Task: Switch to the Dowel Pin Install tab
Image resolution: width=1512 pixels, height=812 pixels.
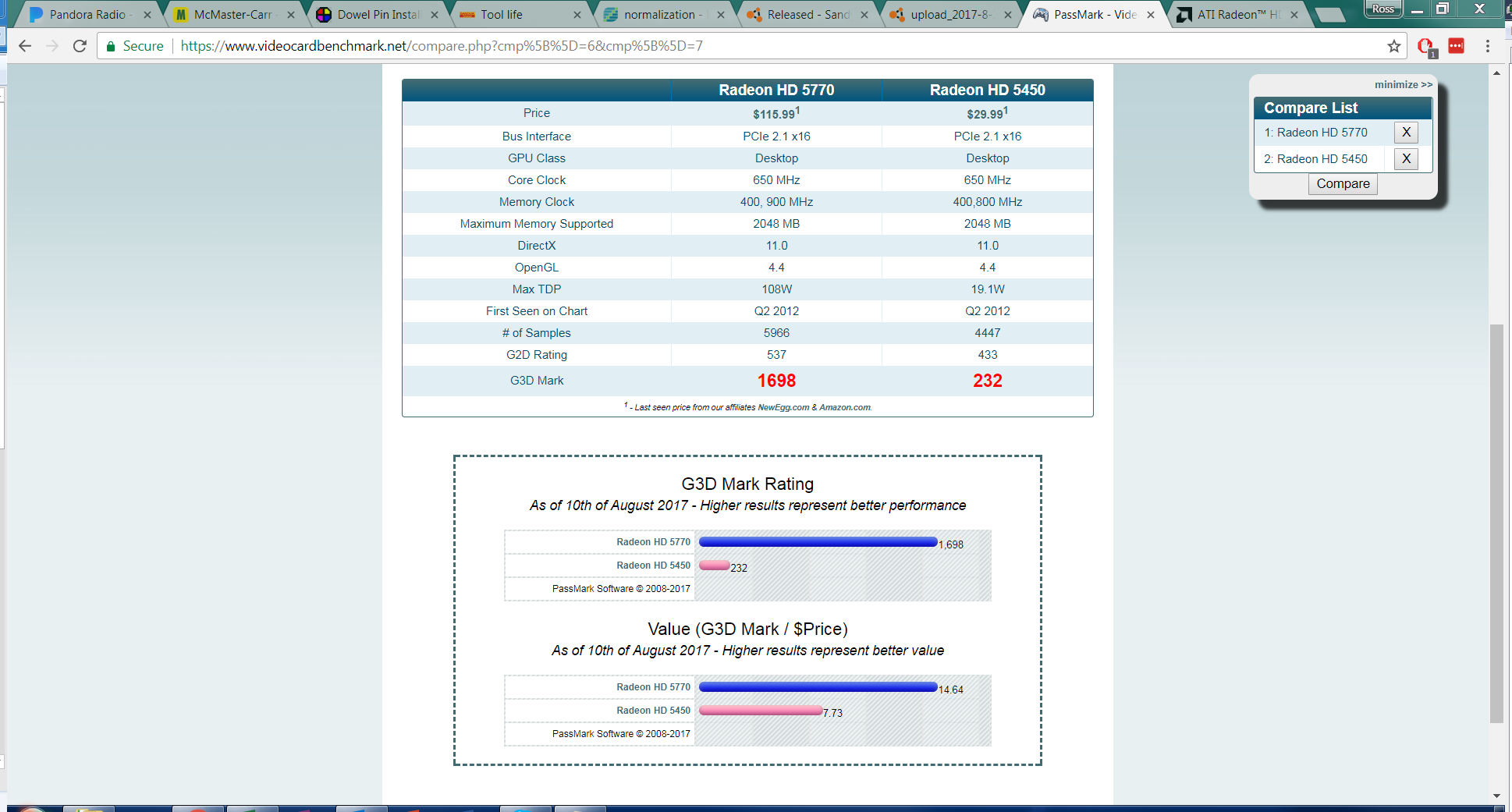Action: pos(377,15)
